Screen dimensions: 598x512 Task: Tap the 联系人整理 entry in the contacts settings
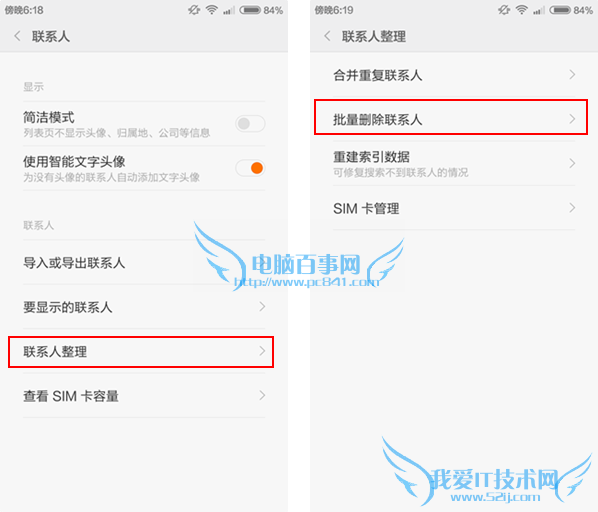pos(141,351)
